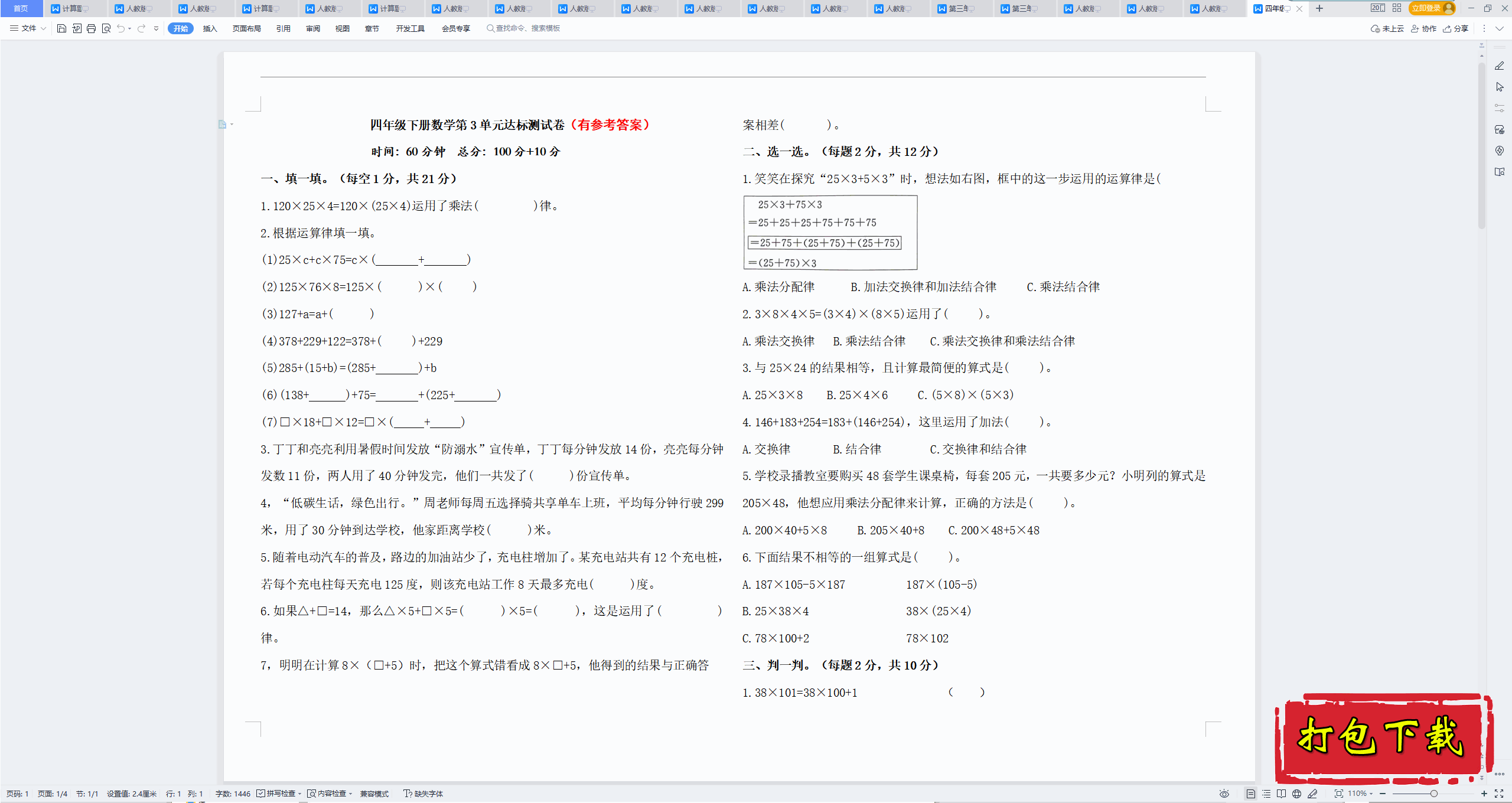1512x803 pixels.
Task: Click the Save document icon
Action: [x=61, y=28]
